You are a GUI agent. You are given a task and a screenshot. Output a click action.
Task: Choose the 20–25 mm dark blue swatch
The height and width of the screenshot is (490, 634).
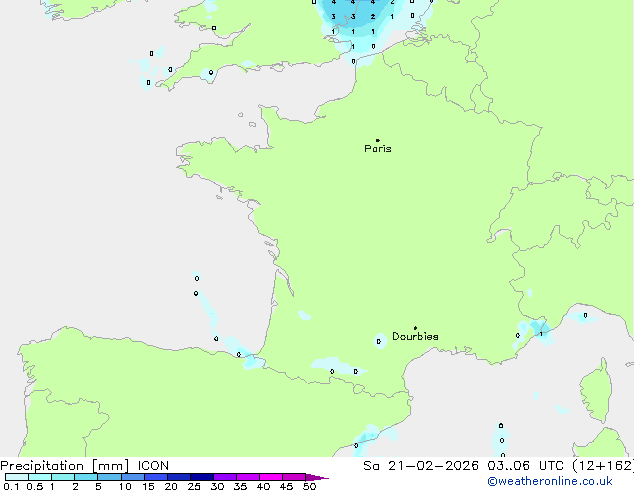178,477
